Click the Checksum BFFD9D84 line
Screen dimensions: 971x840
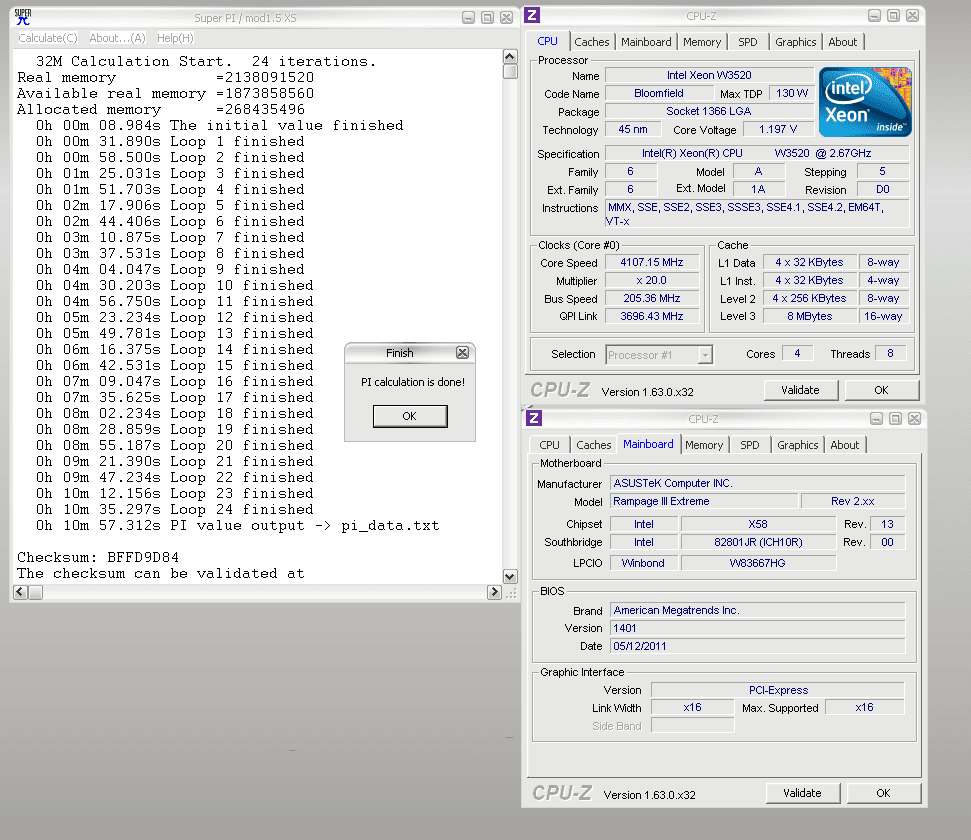point(98,558)
